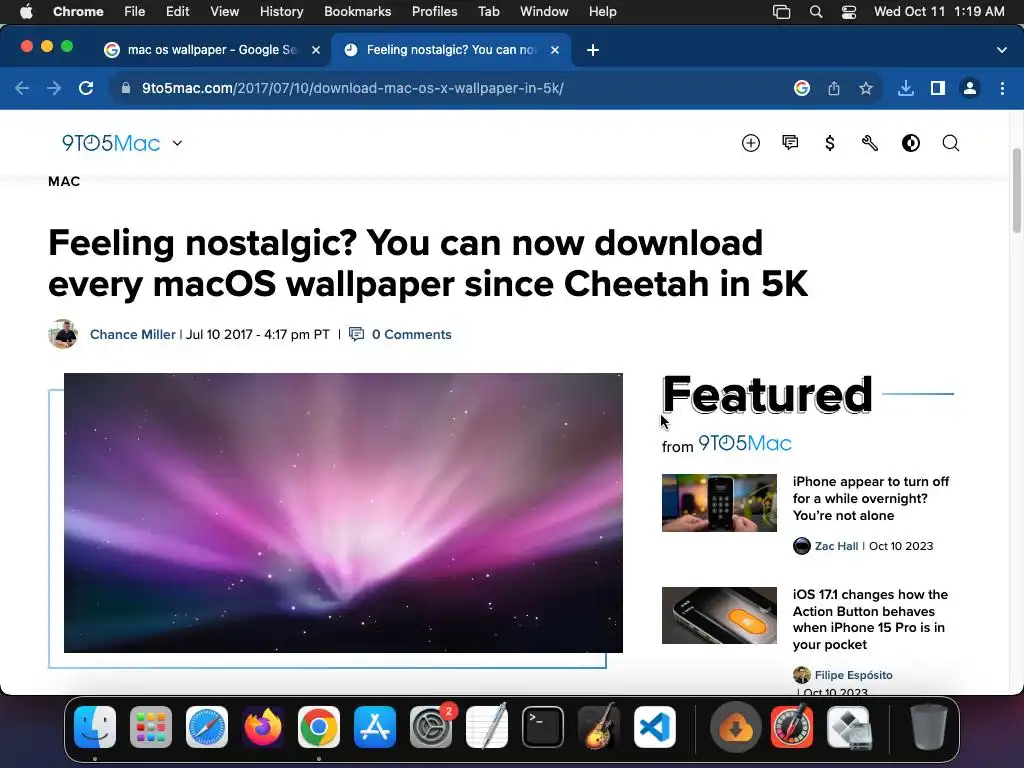
Task: Click the wrench tools icon
Action: click(x=870, y=143)
